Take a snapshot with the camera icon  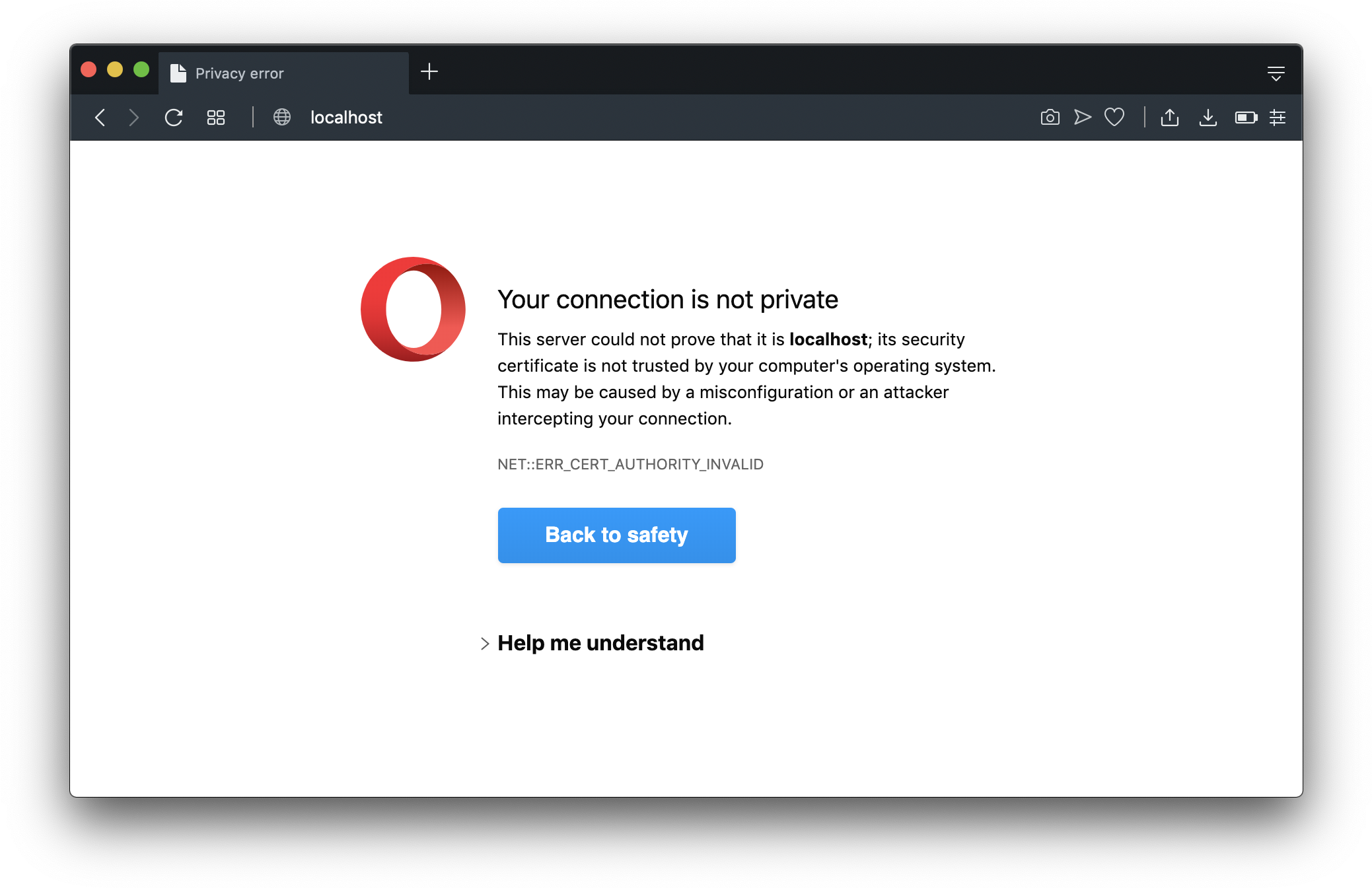click(x=1050, y=118)
